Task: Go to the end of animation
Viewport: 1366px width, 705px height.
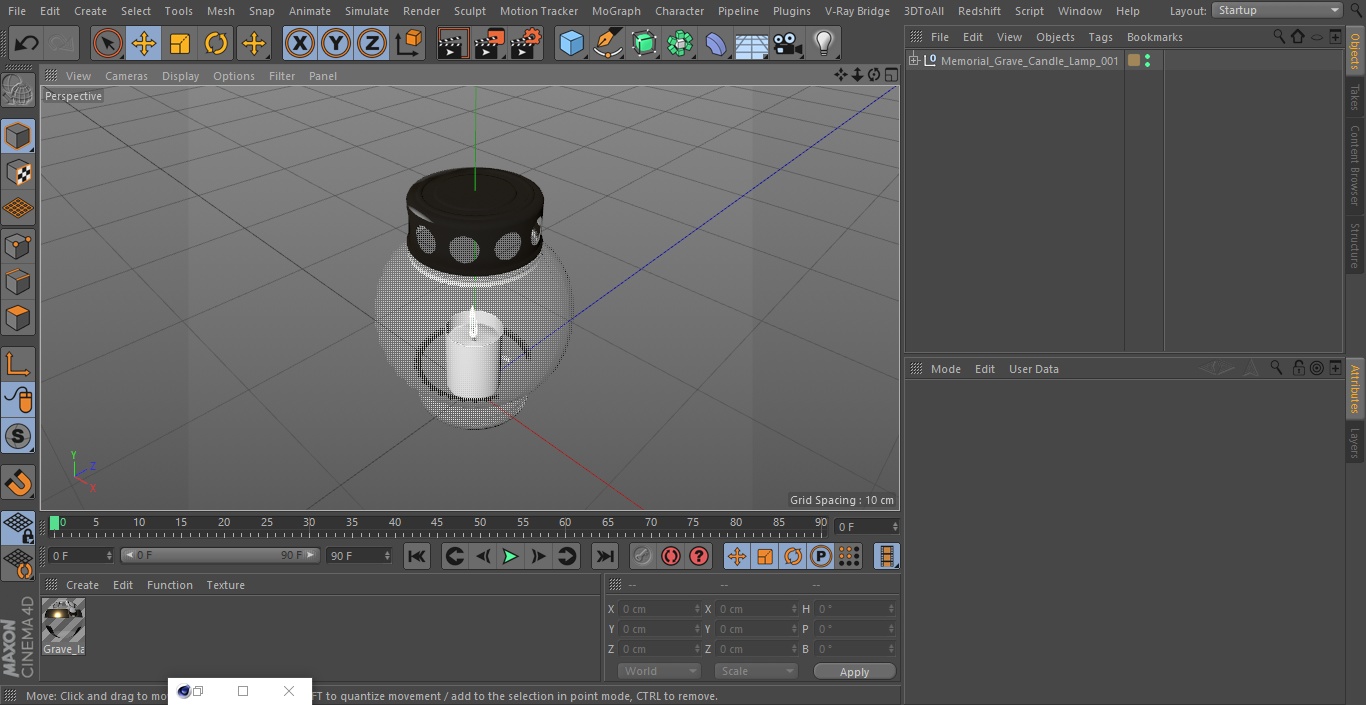Action: tap(605, 556)
